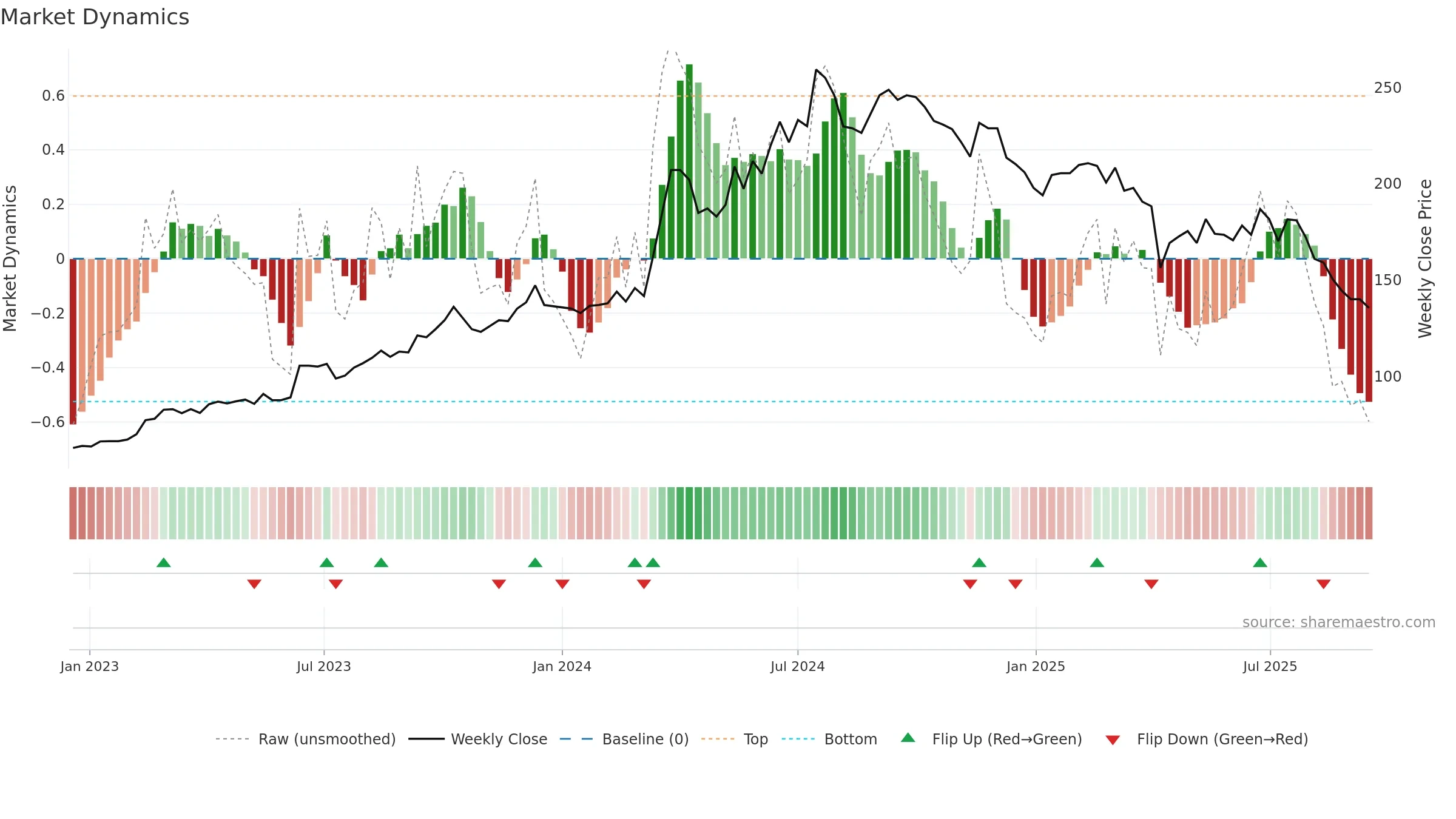
Task: Click the '−0.6' left axis tick label
Action: [48, 422]
